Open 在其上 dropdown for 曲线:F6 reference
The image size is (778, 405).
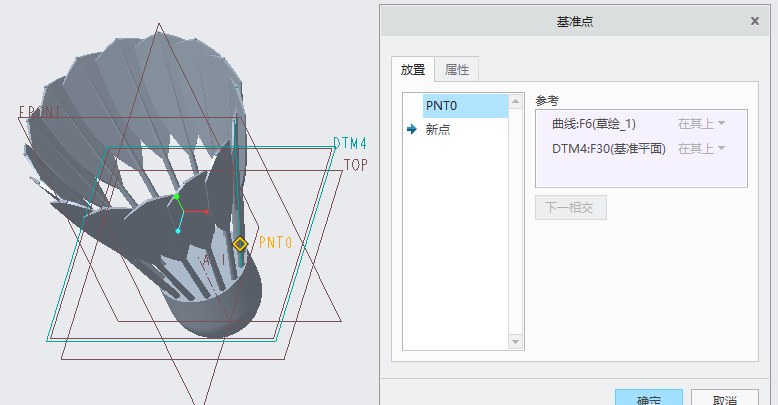click(701, 124)
